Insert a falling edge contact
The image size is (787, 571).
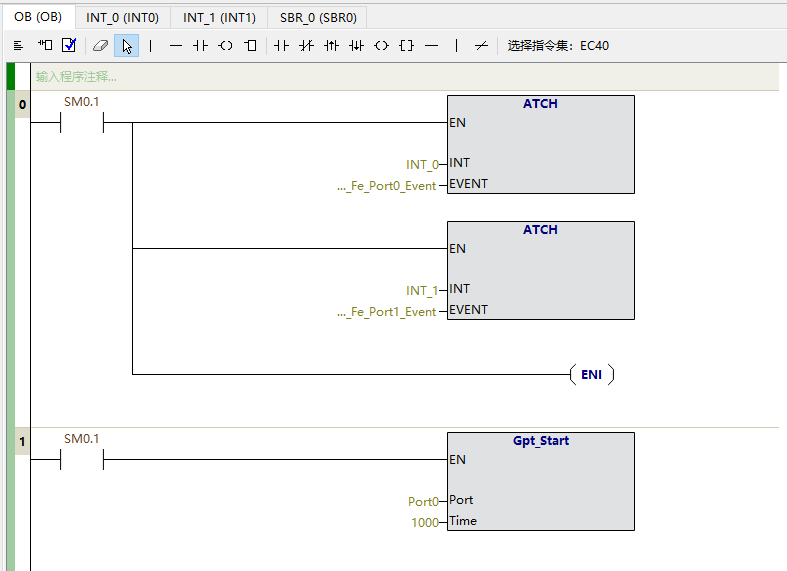pyautogui.click(x=356, y=45)
